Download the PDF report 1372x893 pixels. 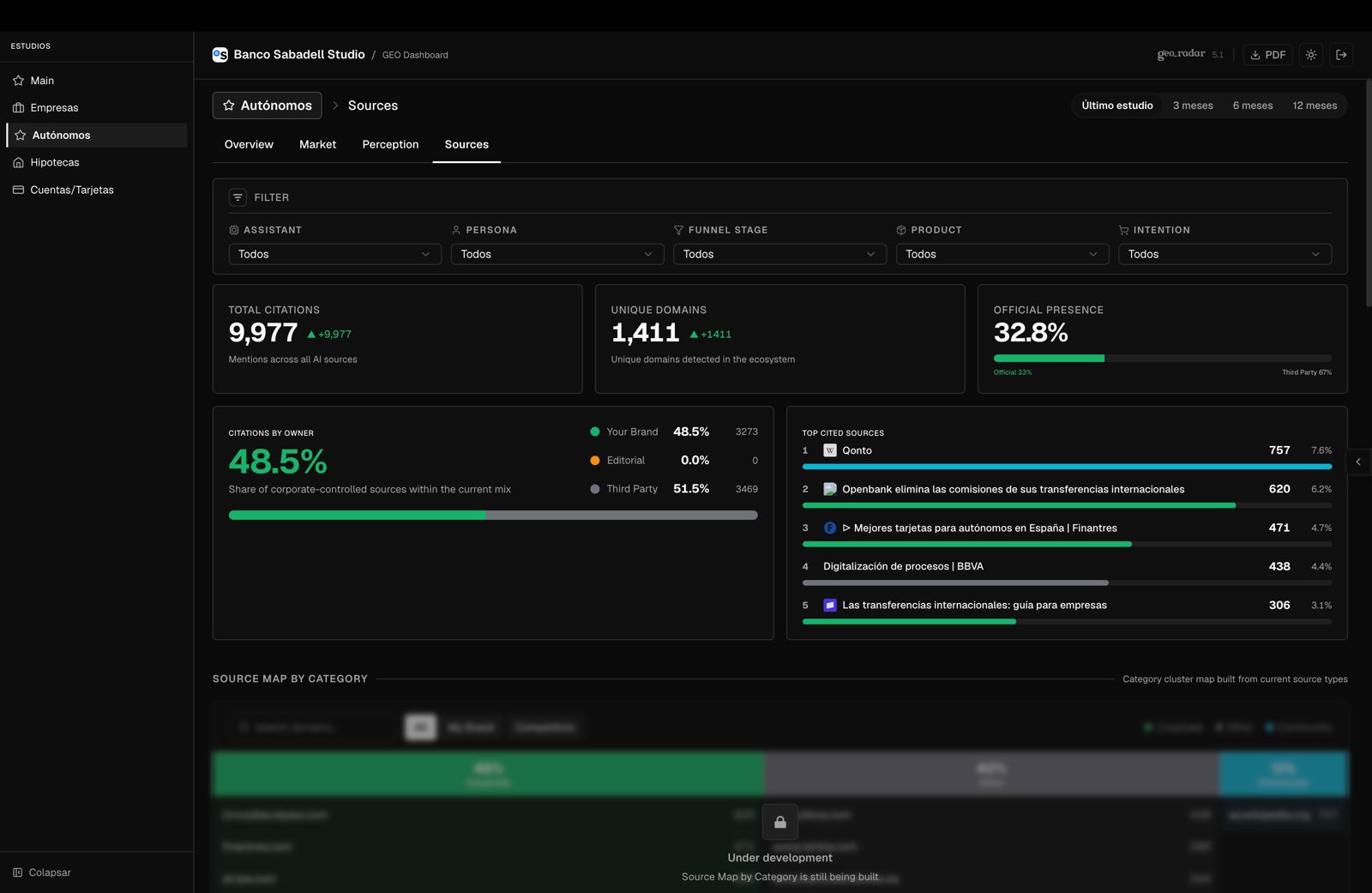1267,55
